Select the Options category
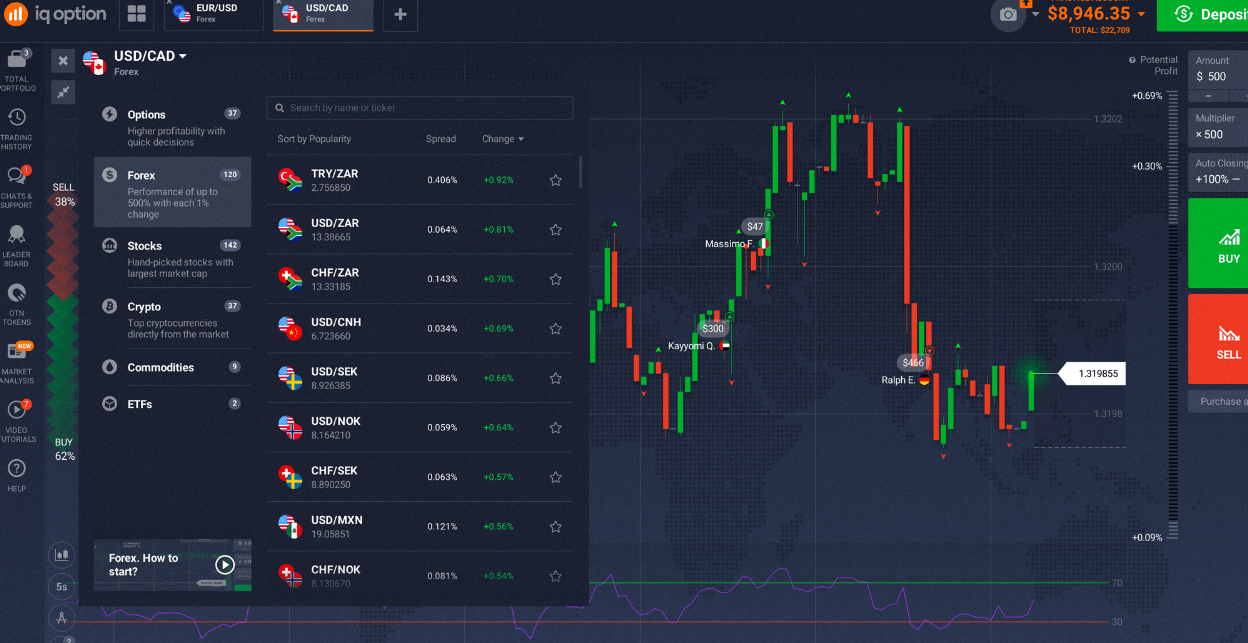This screenshot has height=643, width=1248. [x=172, y=127]
